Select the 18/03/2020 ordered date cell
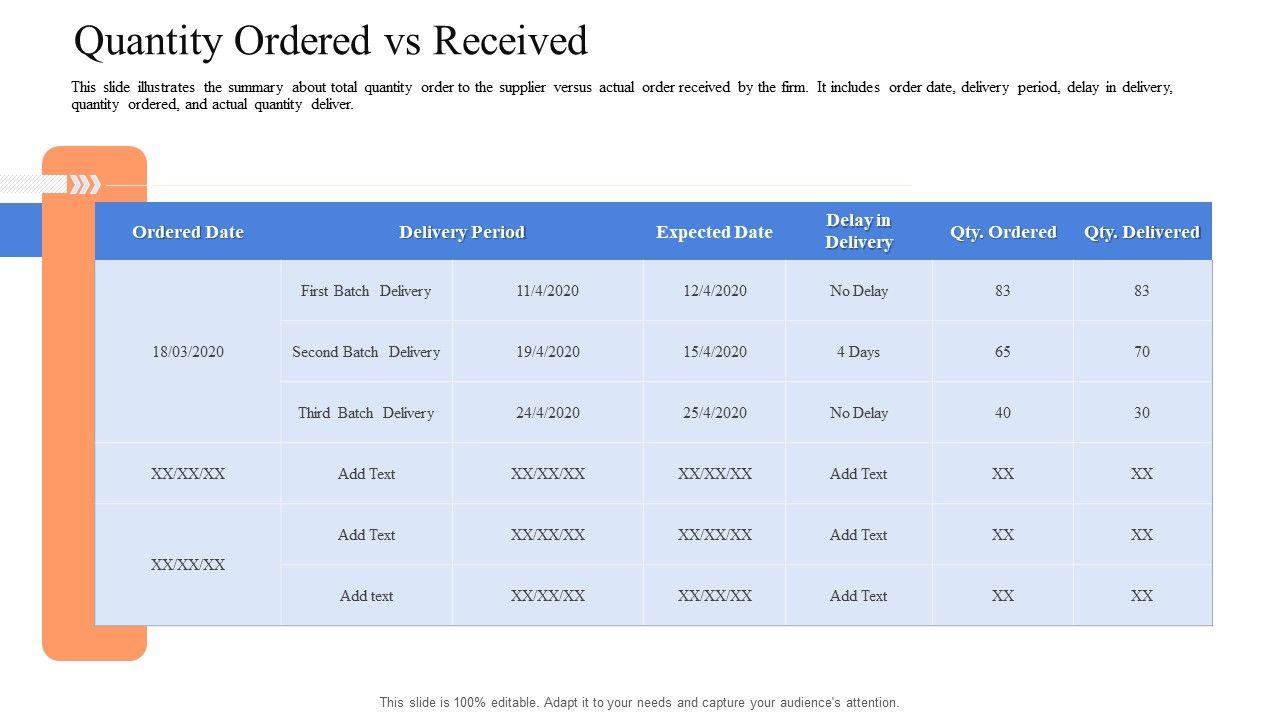The width and height of the screenshot is (1280, 720). pos(188,352)
